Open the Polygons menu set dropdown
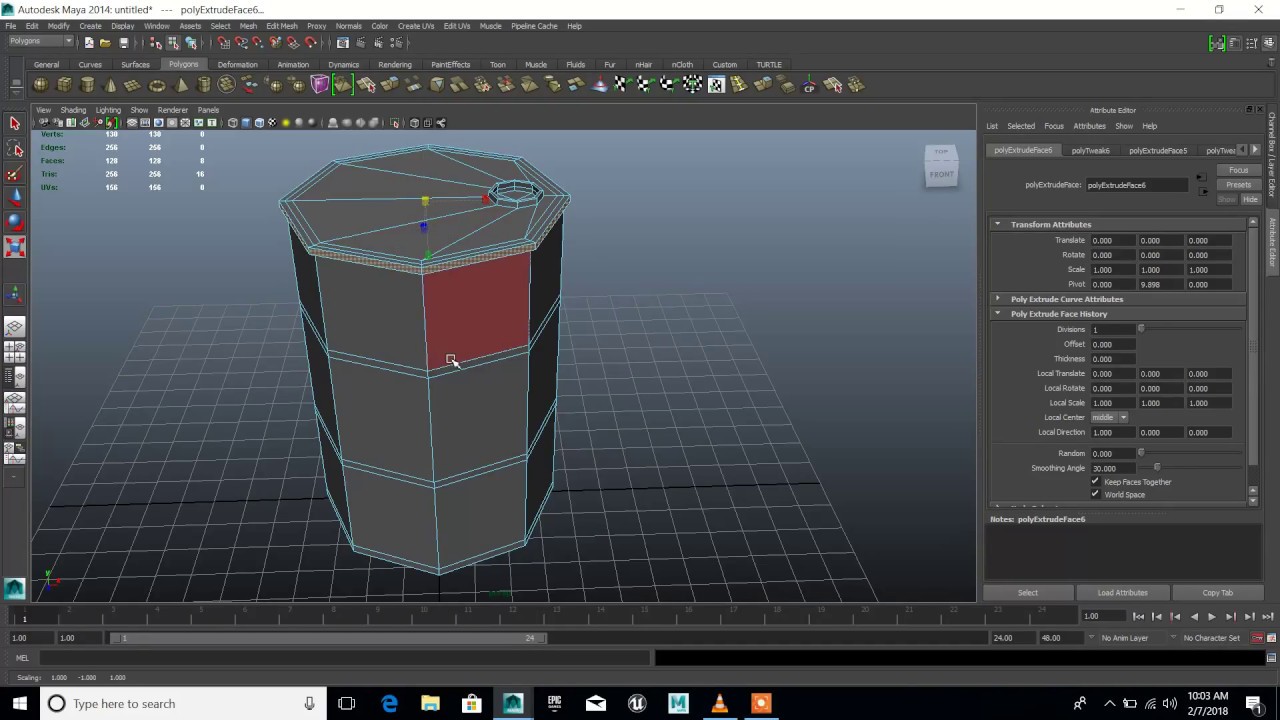The height and width of the screenshot is (720, 1280). (41, 42)
